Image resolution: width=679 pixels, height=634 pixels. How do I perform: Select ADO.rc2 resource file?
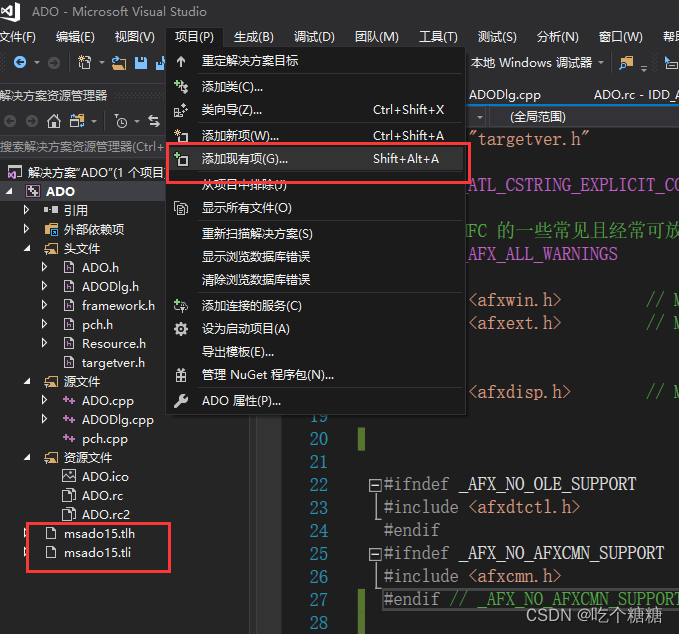pyautogui.click(x=106, y=514)
